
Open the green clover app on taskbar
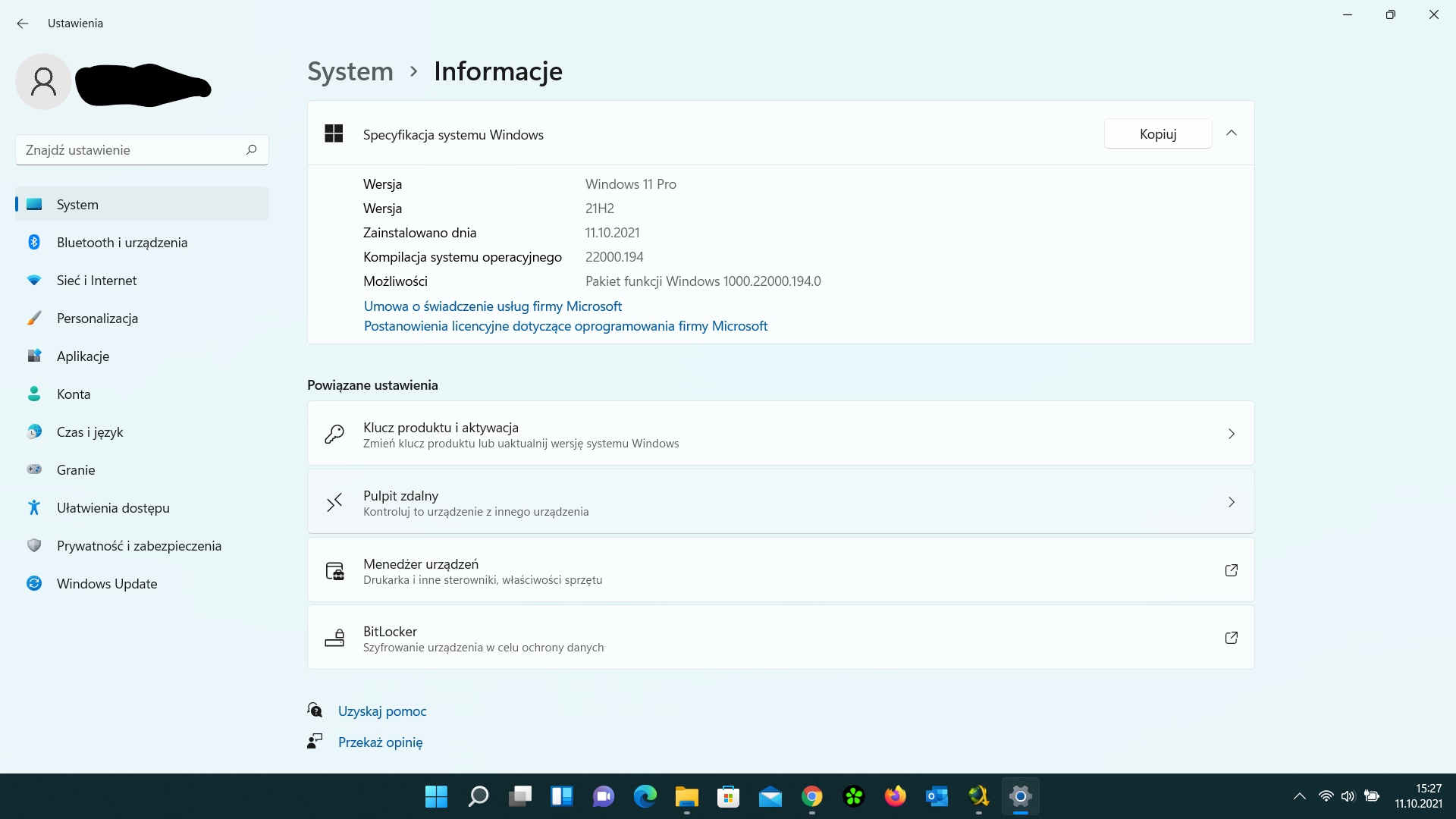(x=854, y=796)
